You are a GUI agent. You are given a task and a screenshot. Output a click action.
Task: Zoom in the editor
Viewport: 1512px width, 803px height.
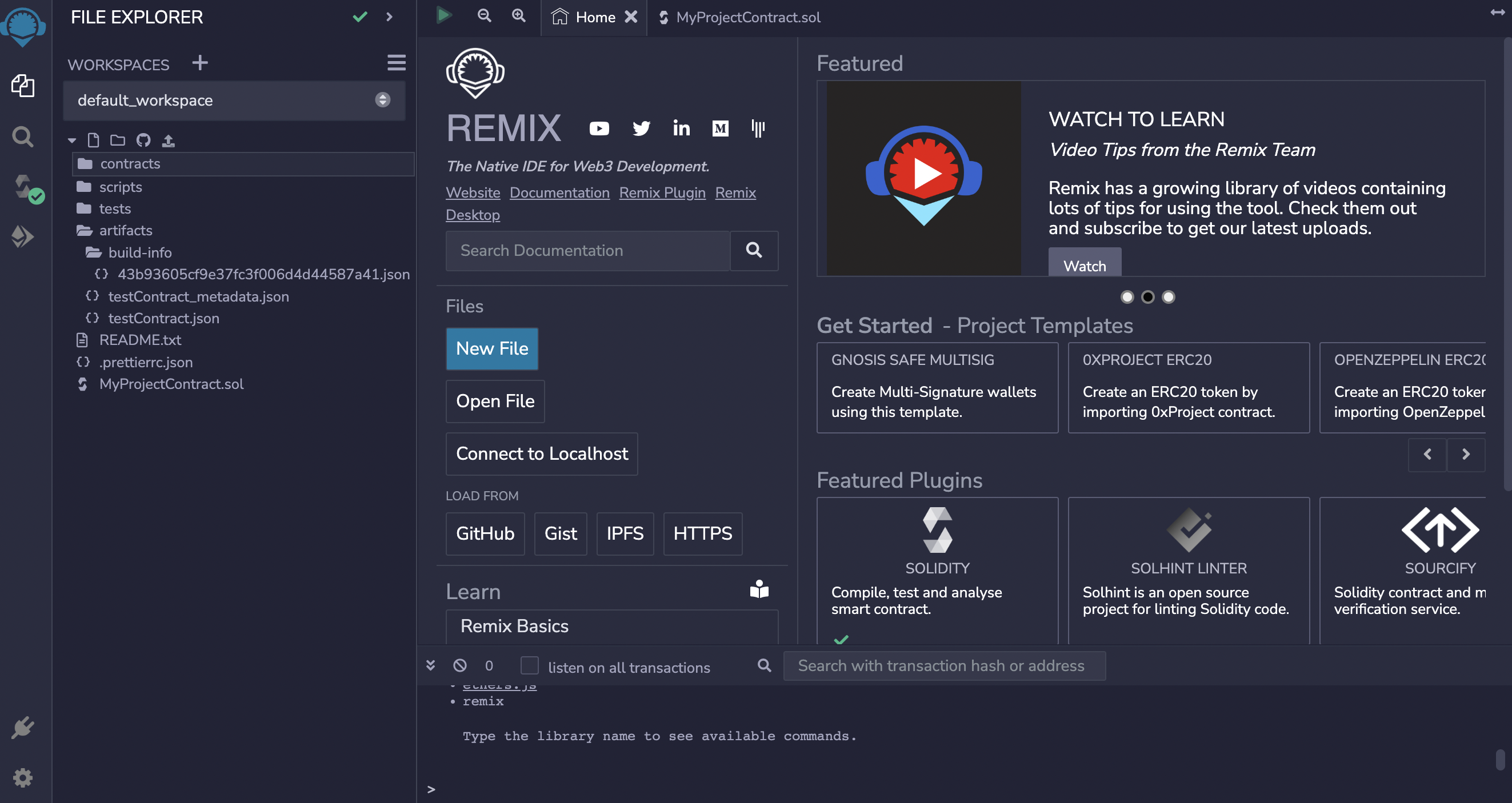[x=519, y=16]
